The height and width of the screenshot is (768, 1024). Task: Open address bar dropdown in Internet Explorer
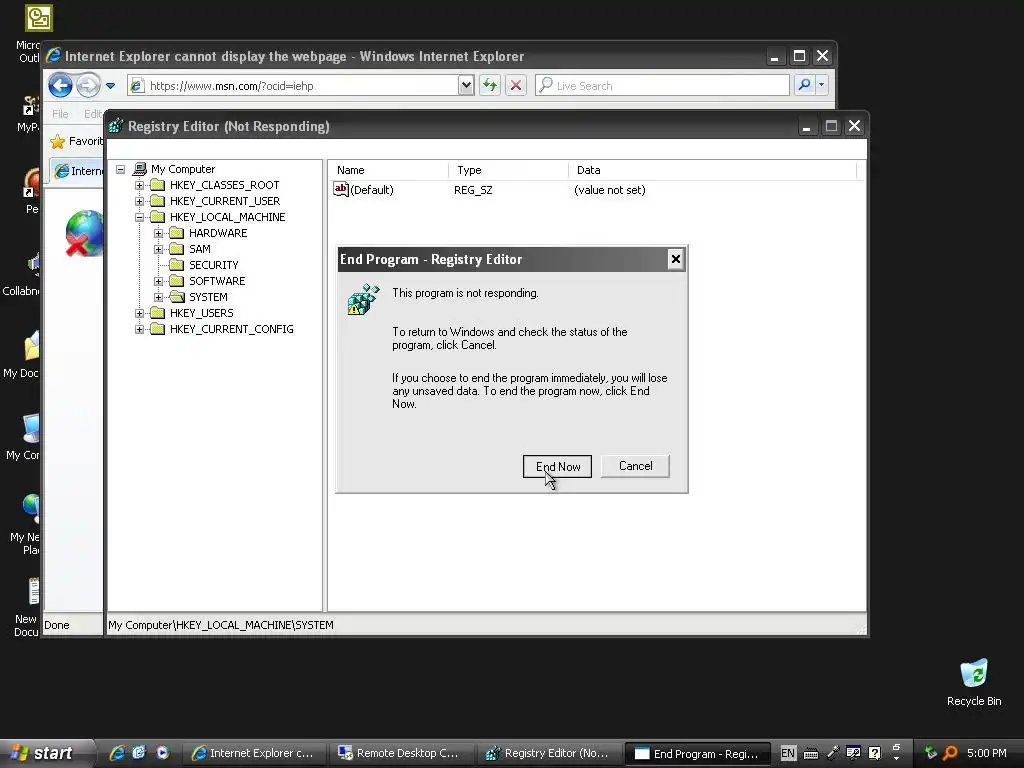tap(466, 86)
